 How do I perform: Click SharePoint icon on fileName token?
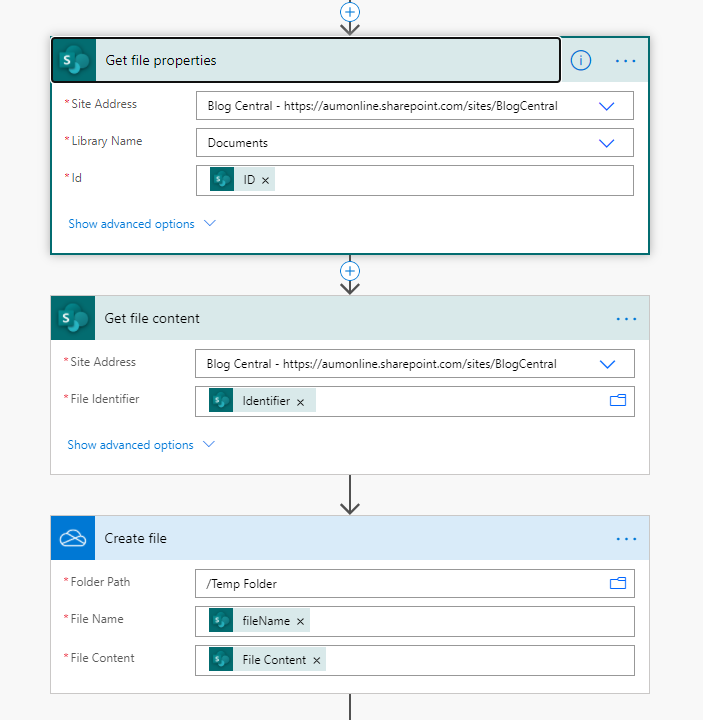(x=221, y=620)
